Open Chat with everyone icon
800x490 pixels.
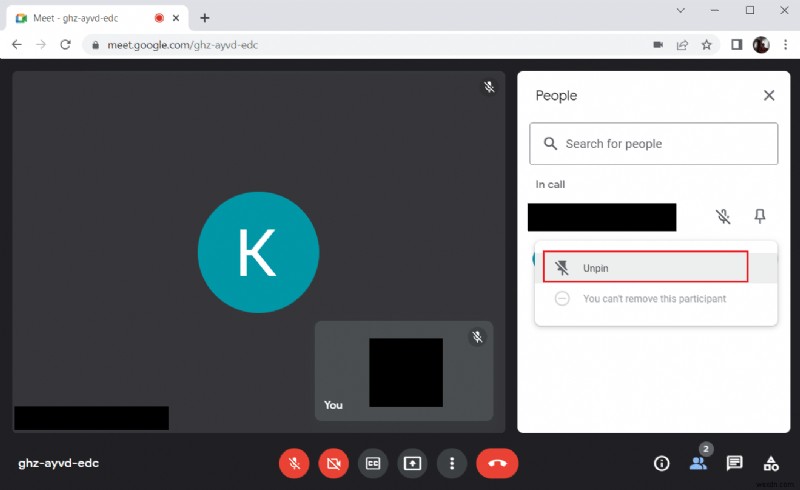pyautogui.click(x=735, y=463)
